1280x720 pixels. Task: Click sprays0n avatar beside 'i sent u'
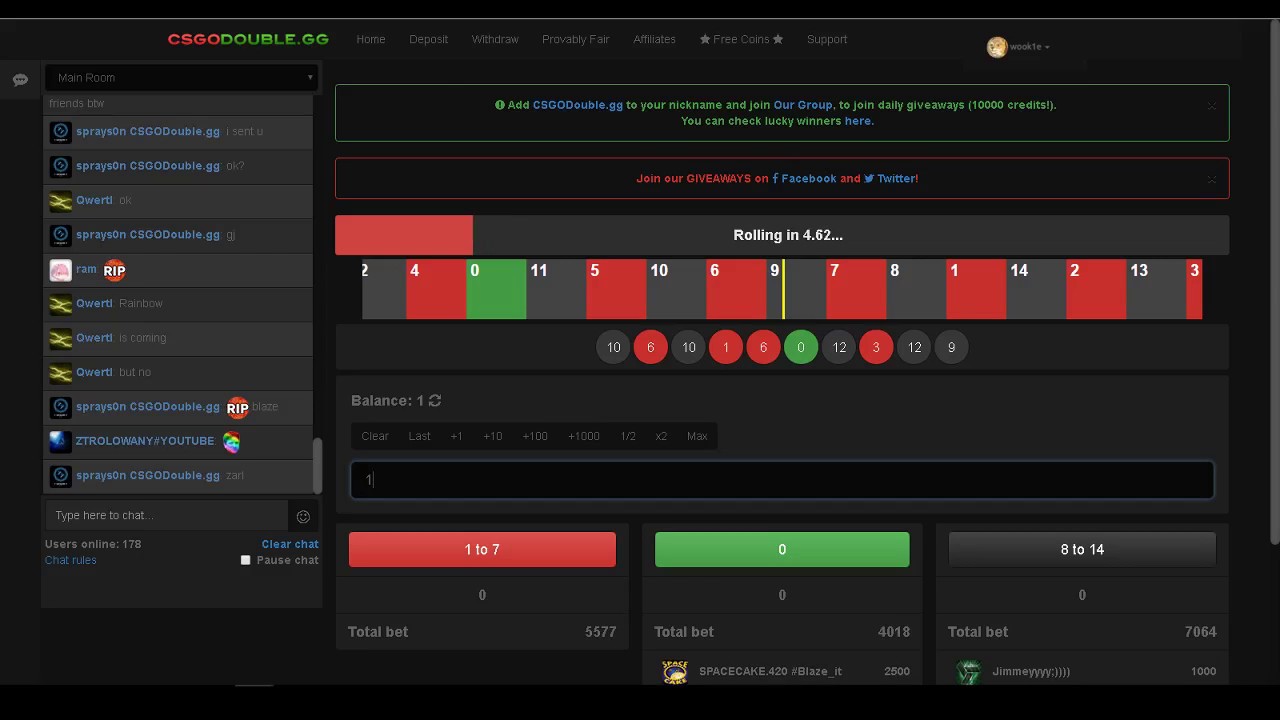click(60, 132)
